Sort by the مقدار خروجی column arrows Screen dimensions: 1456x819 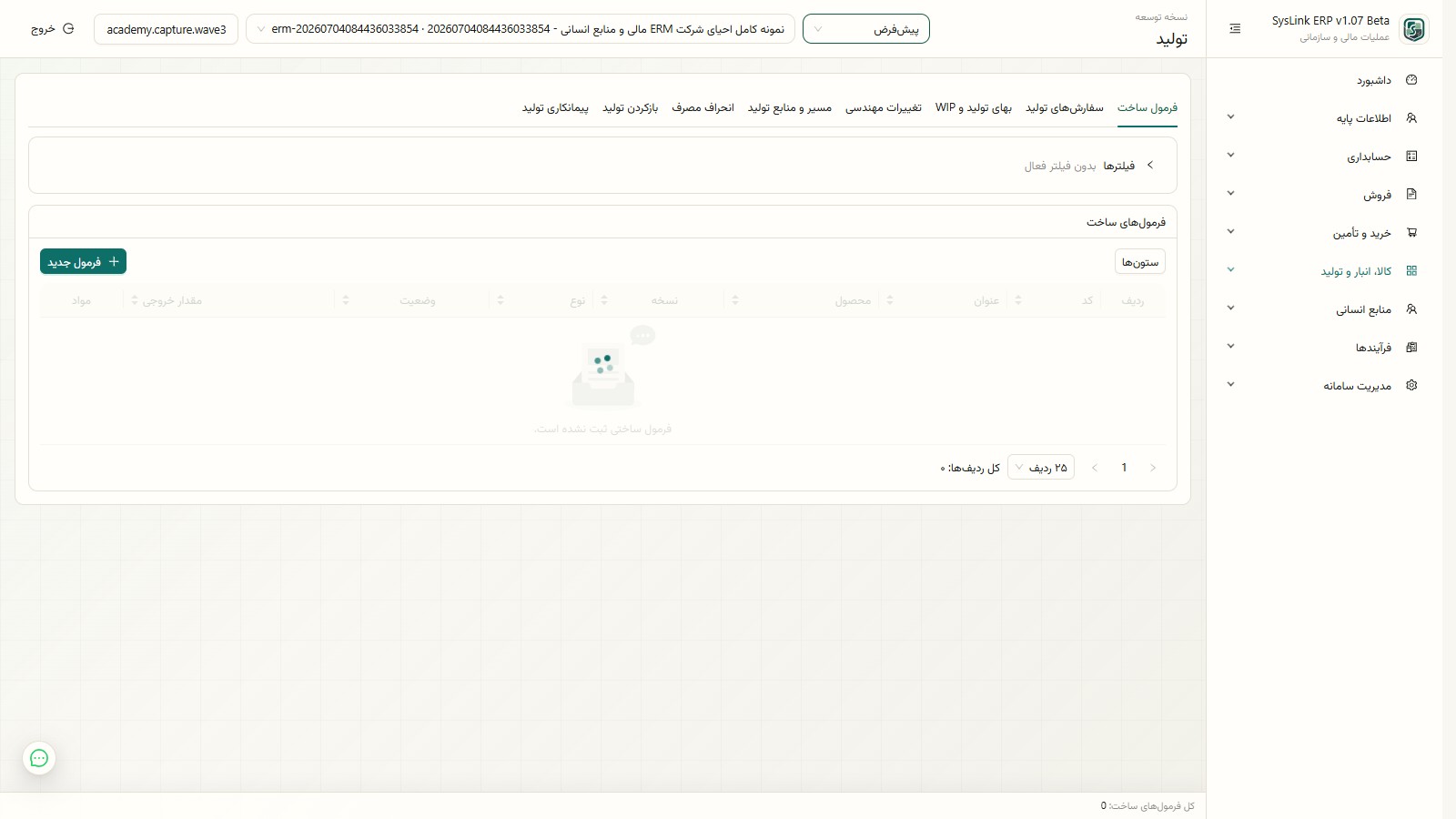(135, 300)
